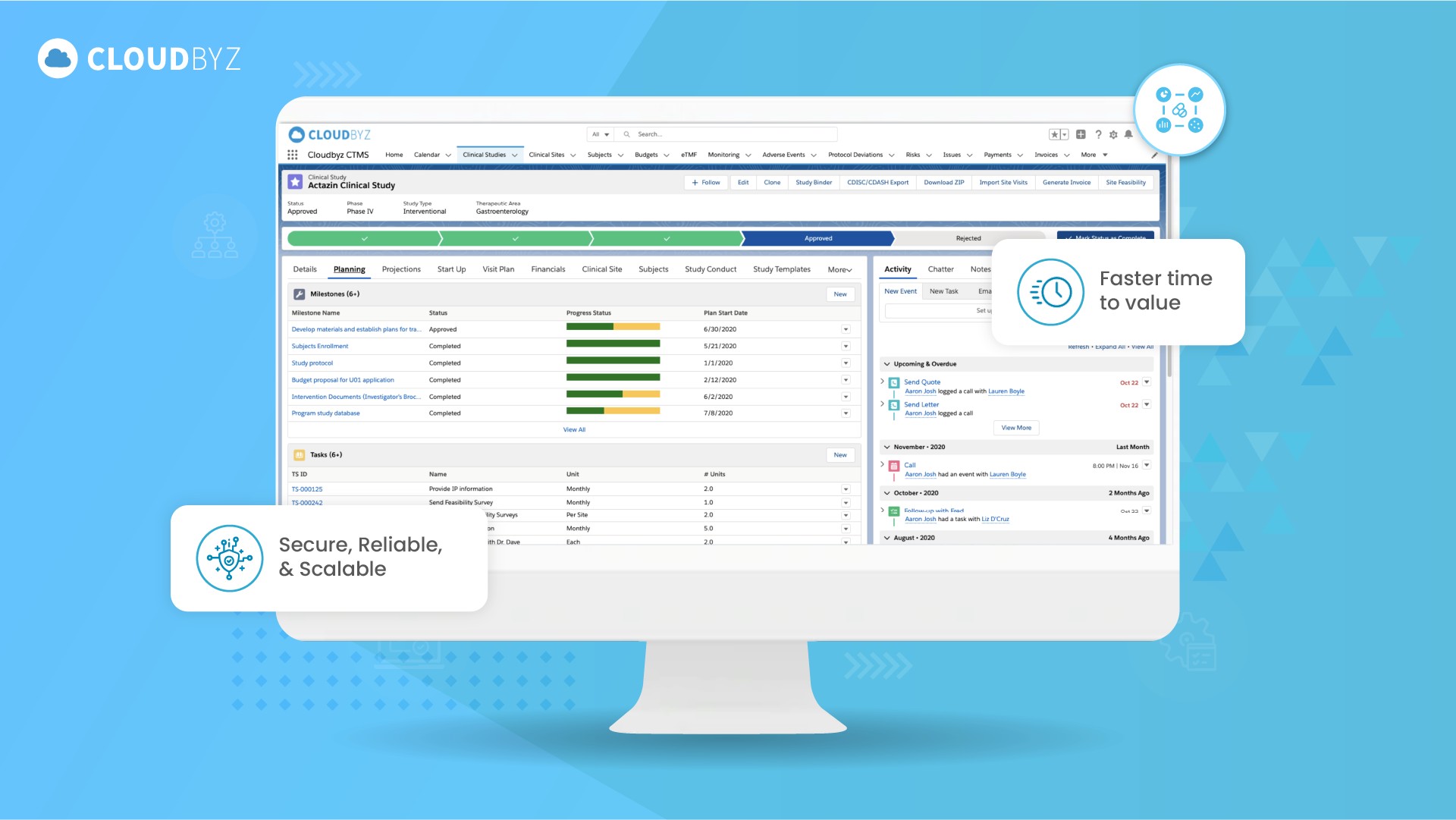This screenshot has height=820, width=1456.
Task: Collapse the October 2020 section
Action: point(887,493)
